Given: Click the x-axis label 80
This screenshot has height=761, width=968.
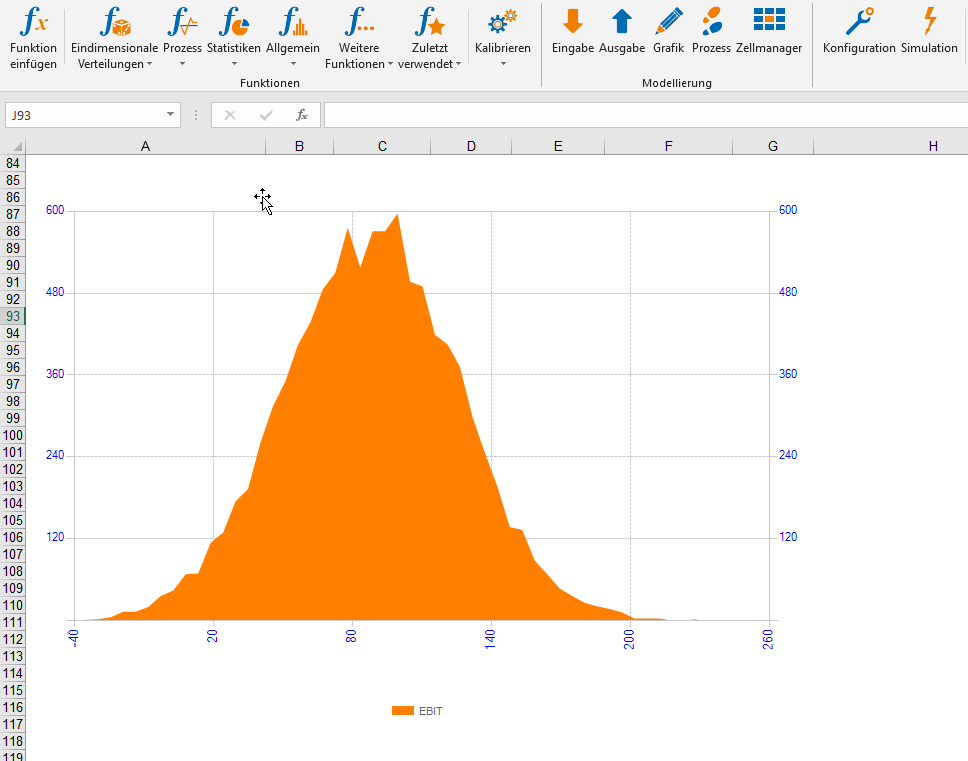Looking at the screenshot, I should point(351,636).
